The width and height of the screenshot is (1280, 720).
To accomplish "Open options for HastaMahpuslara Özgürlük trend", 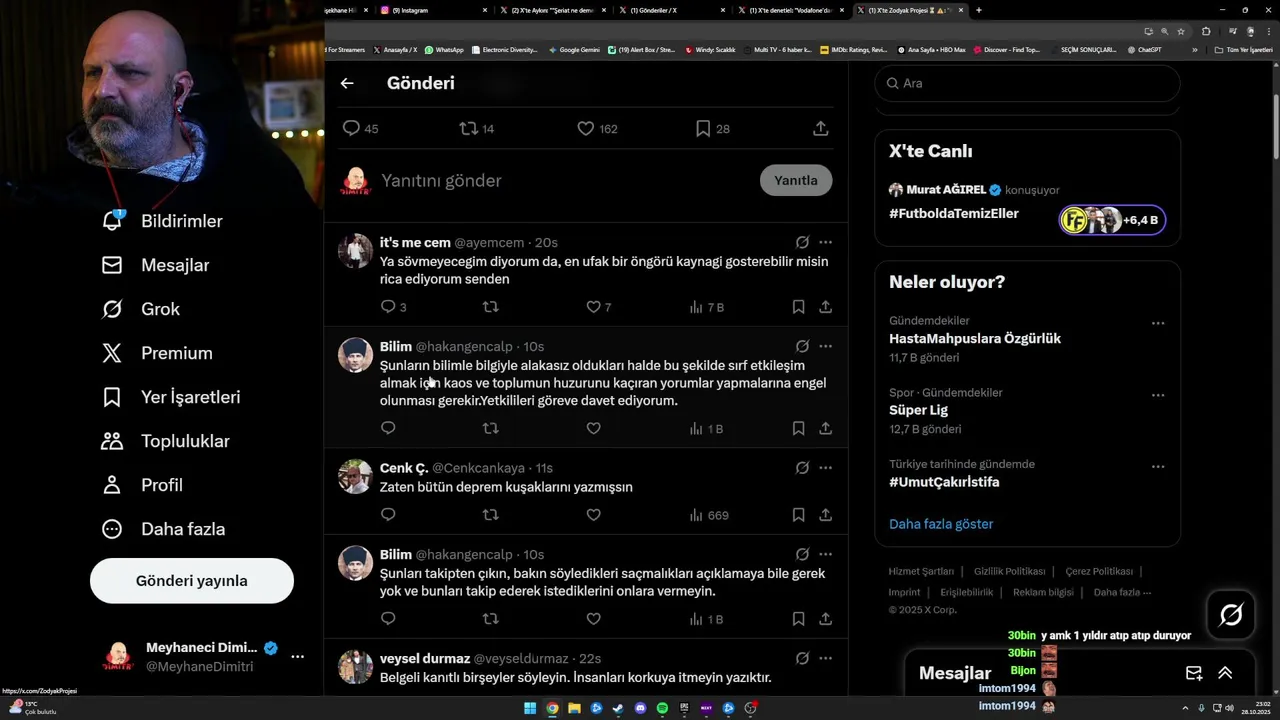I will point(1158,323).
